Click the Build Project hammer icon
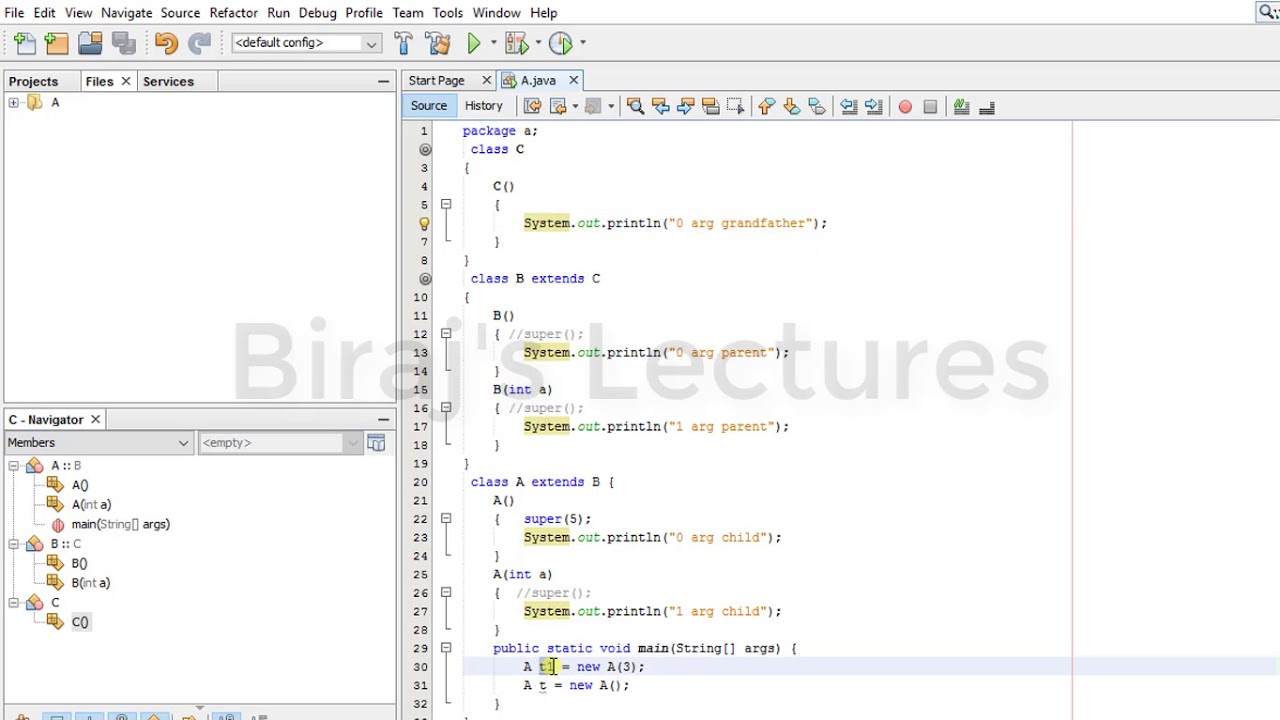1280x720 pixels. [403, 43]
